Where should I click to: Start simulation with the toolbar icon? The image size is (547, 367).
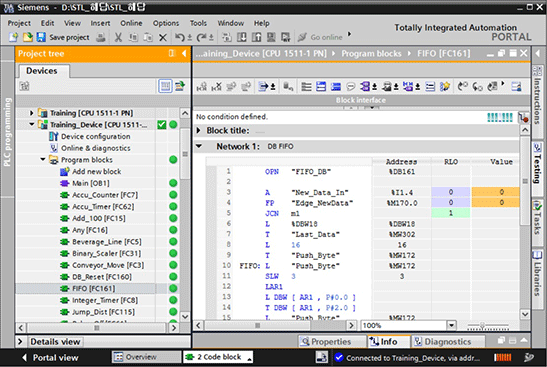pos(271,37)
